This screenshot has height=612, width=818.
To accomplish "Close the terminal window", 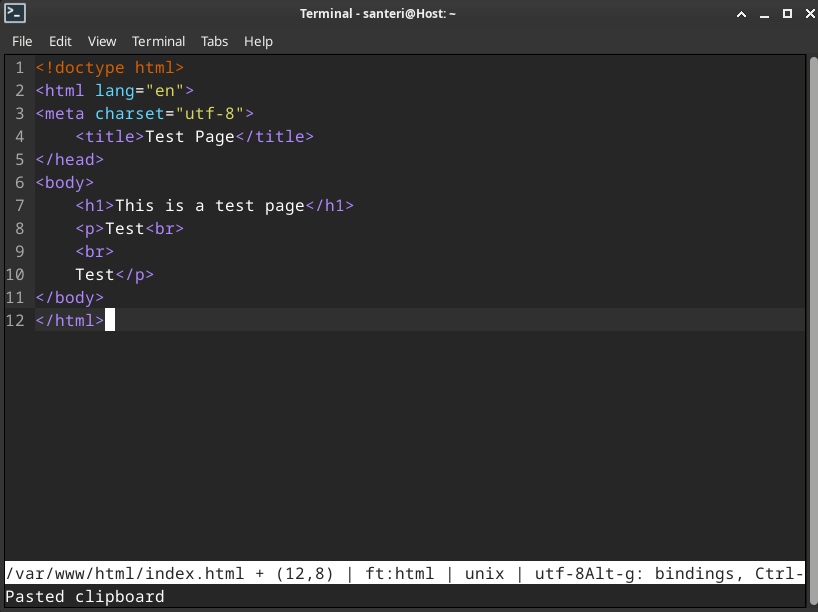I will coord(806,14).
